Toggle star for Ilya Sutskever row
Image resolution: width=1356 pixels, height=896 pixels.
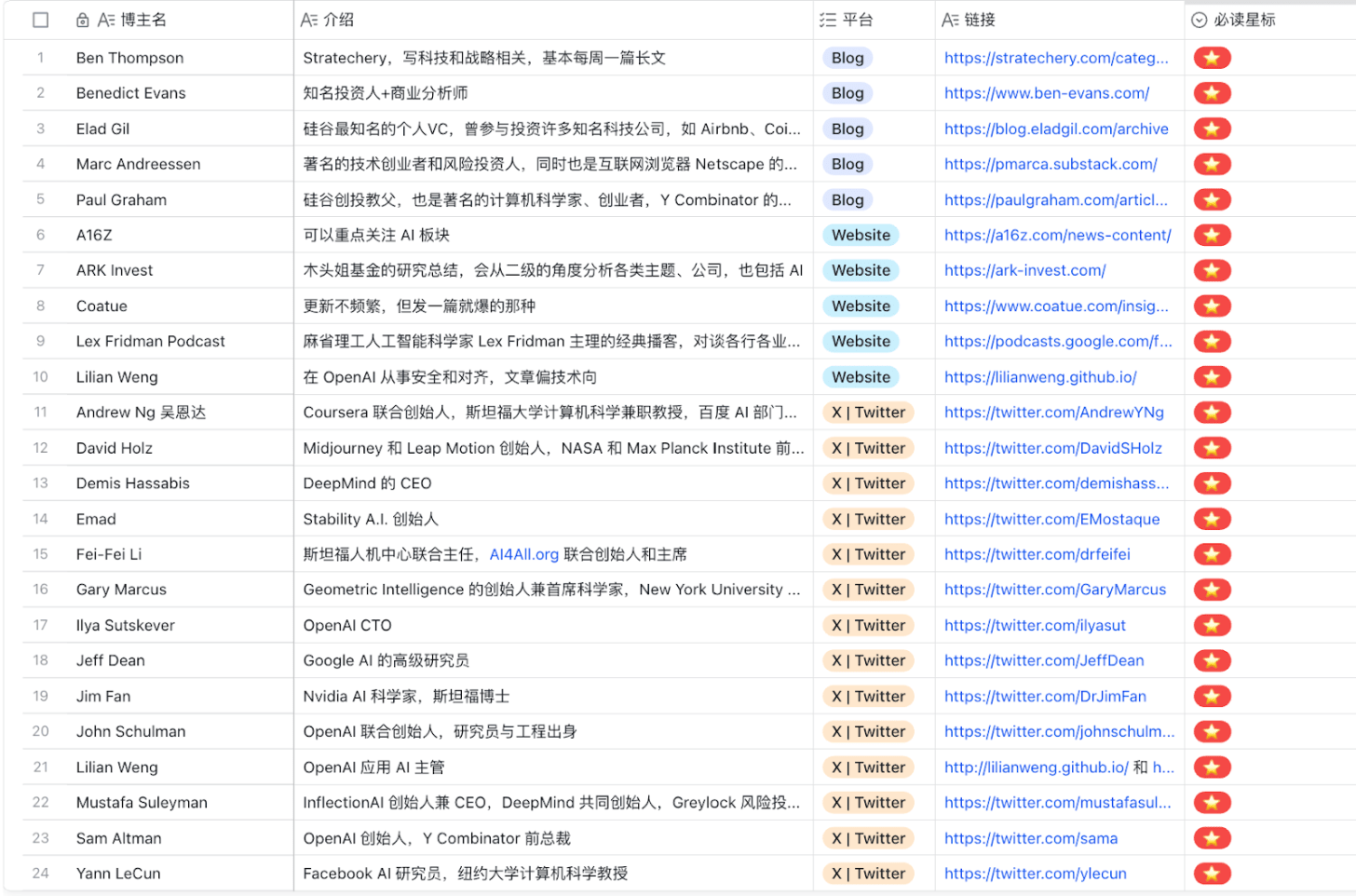pos(1212,625)
